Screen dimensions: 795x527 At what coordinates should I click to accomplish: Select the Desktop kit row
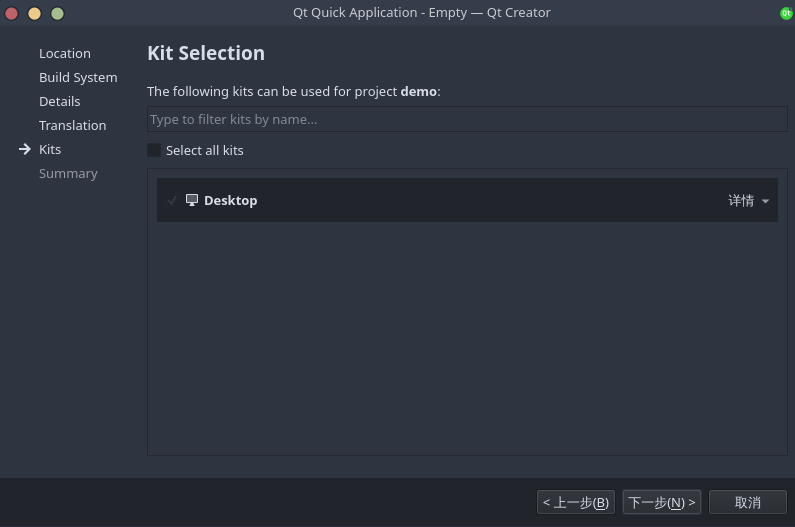[x=467, y=200]
